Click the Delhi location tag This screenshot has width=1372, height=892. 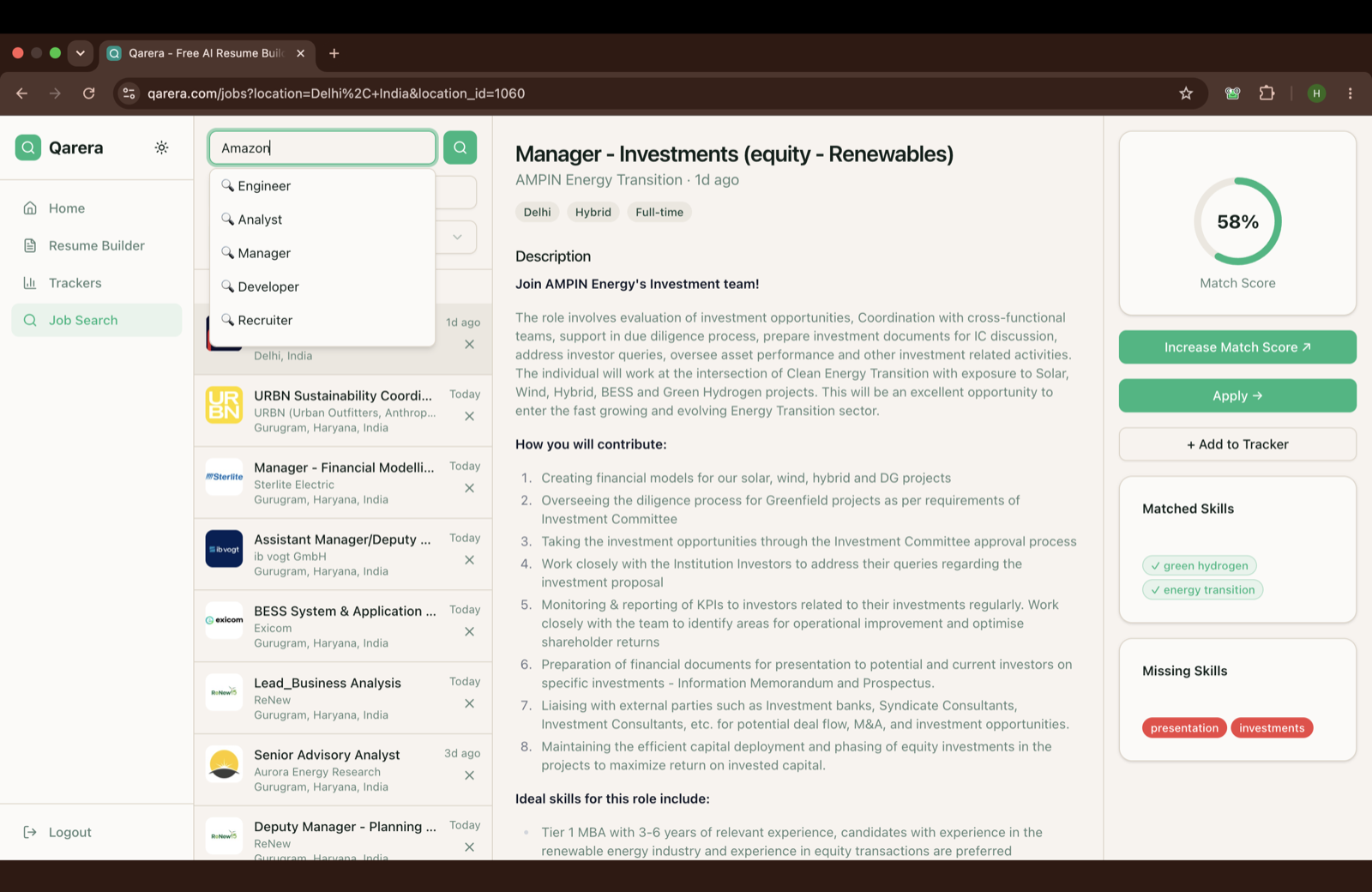coord(538,212)
